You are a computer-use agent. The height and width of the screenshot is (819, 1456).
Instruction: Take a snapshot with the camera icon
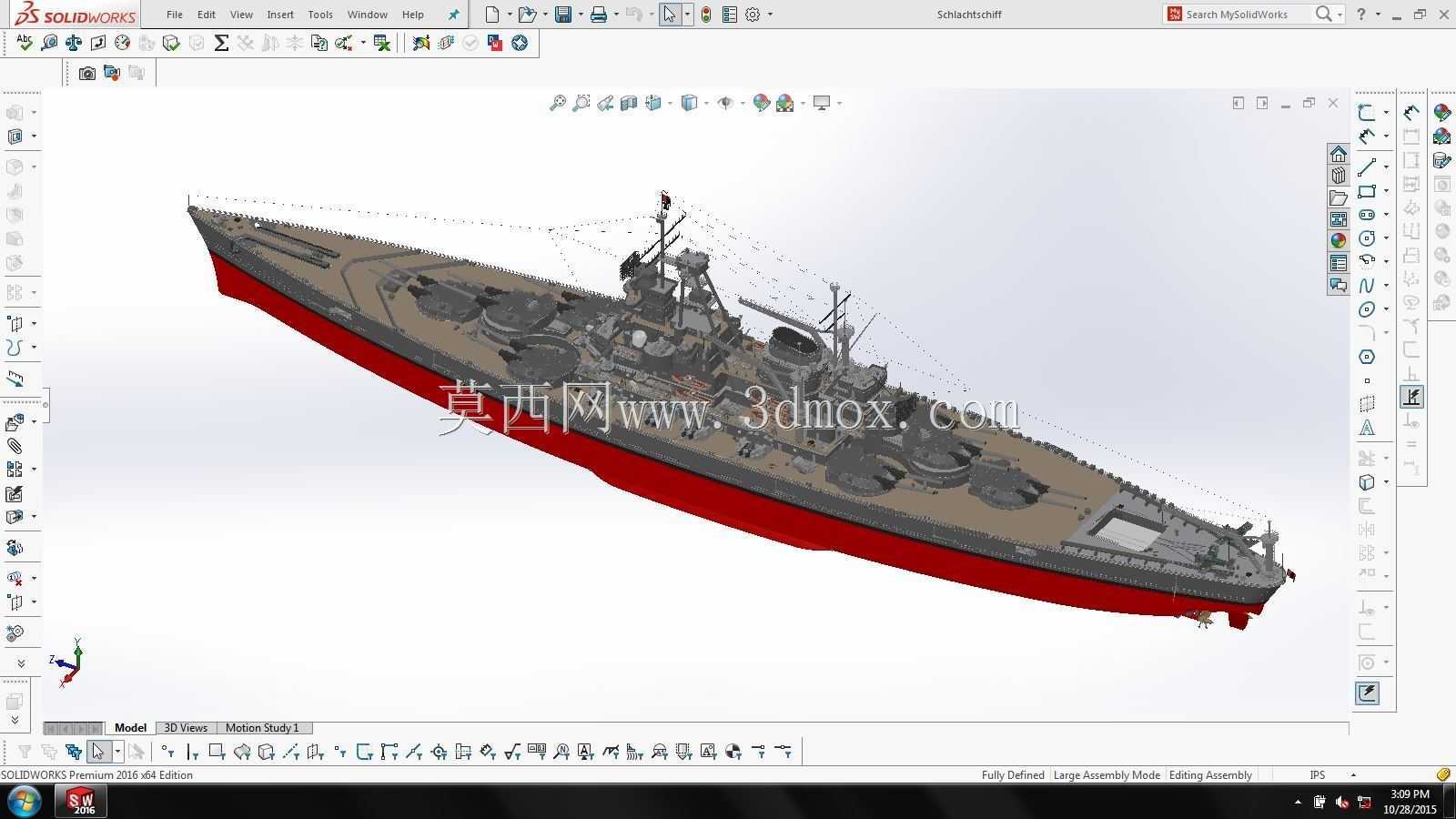87,73
